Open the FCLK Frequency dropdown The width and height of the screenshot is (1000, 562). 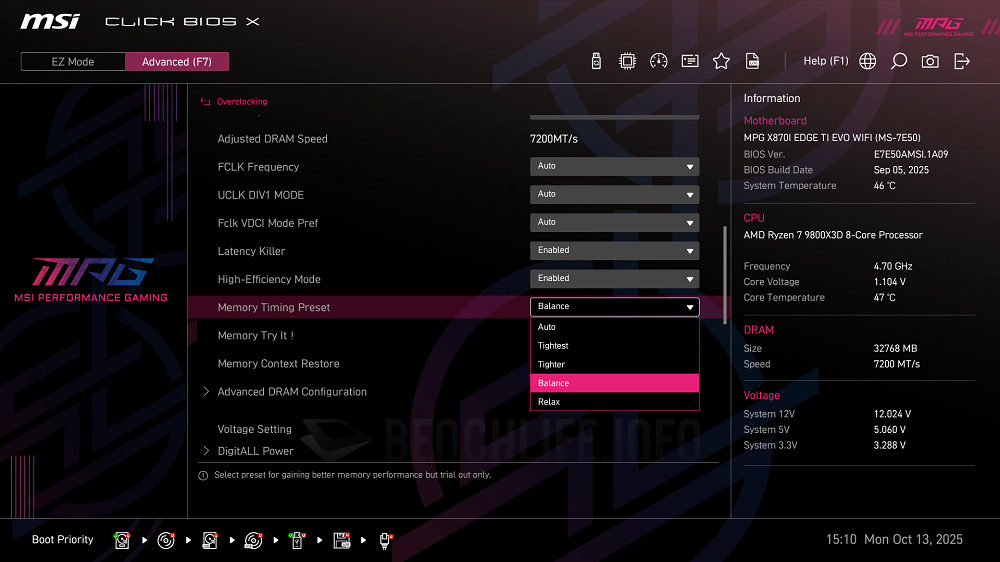pos(614,167)
